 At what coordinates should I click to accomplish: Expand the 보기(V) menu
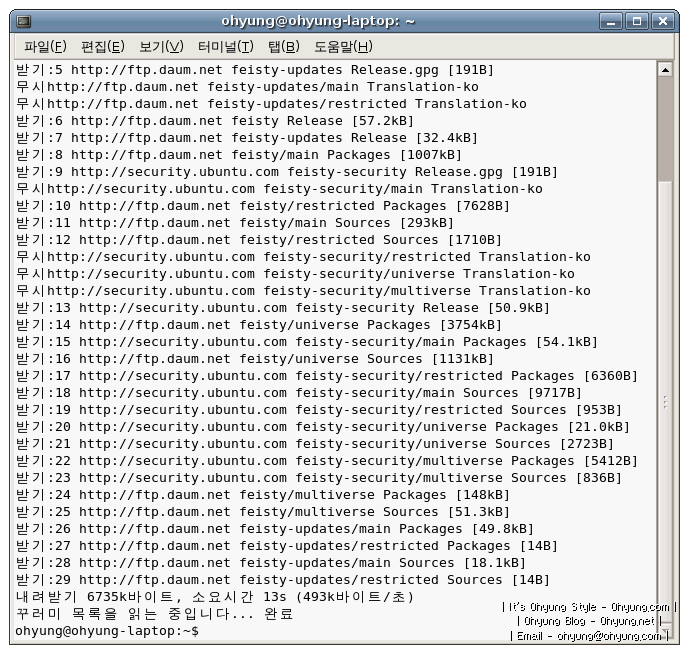click(161, 47)
